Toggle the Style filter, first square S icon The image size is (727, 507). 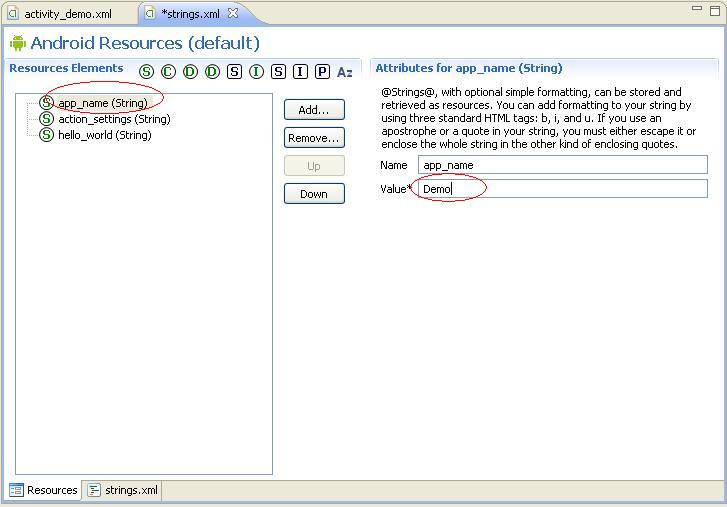[234, 72]
